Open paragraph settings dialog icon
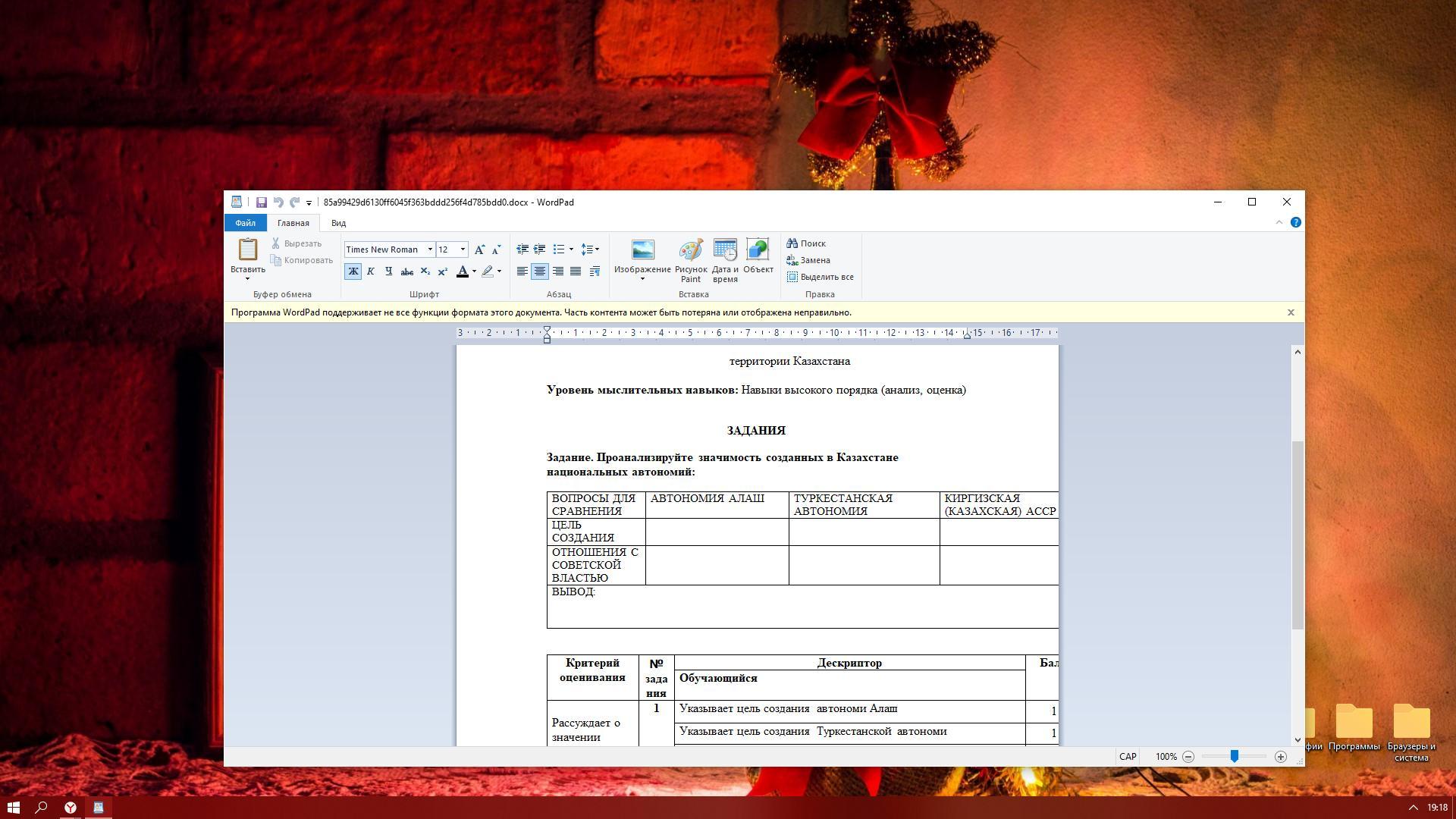Screen dimensions: 1456x819 click(x=595, y=271)
